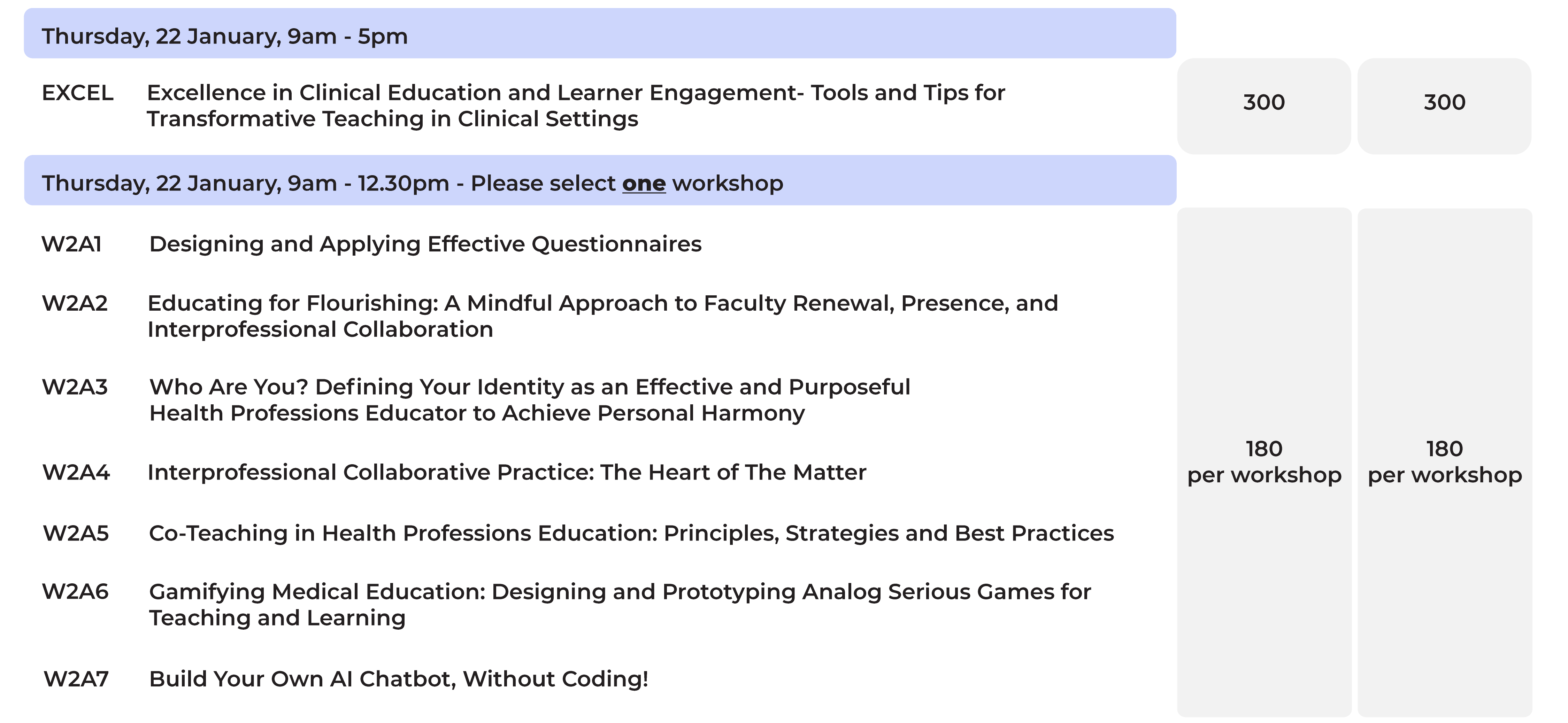Viewport: 1568px width, 723px height.
Task: Select workshop code W2A6
Action: click(x=75, y=592)
